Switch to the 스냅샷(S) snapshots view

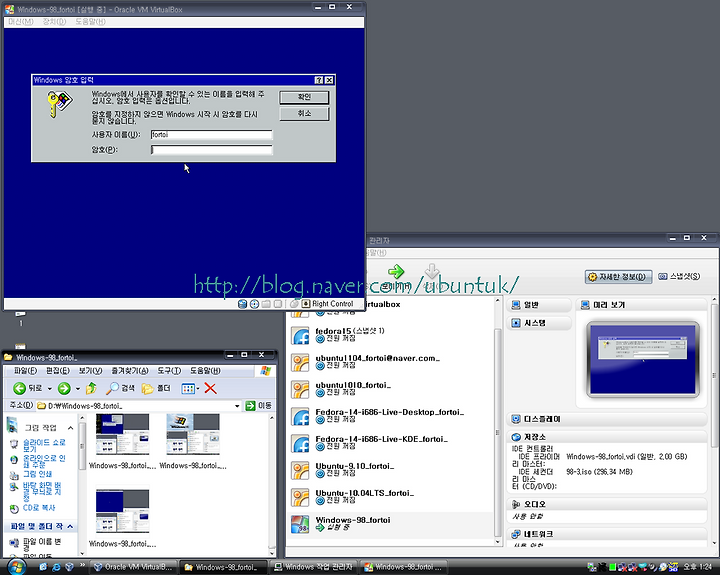coord(679,276)
